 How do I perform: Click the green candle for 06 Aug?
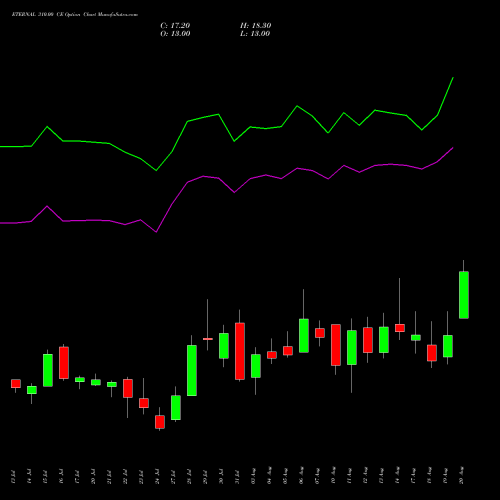tap(304, 335)
